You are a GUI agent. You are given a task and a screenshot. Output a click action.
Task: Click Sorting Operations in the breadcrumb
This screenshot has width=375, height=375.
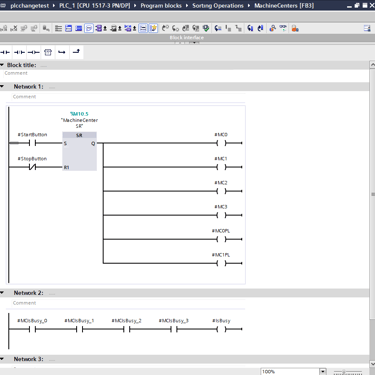pos(218,6)
